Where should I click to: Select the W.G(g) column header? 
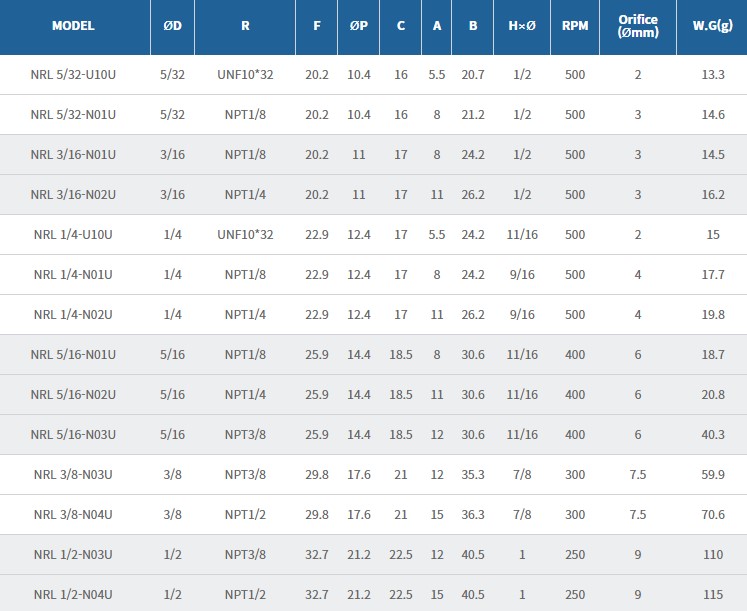713,26
